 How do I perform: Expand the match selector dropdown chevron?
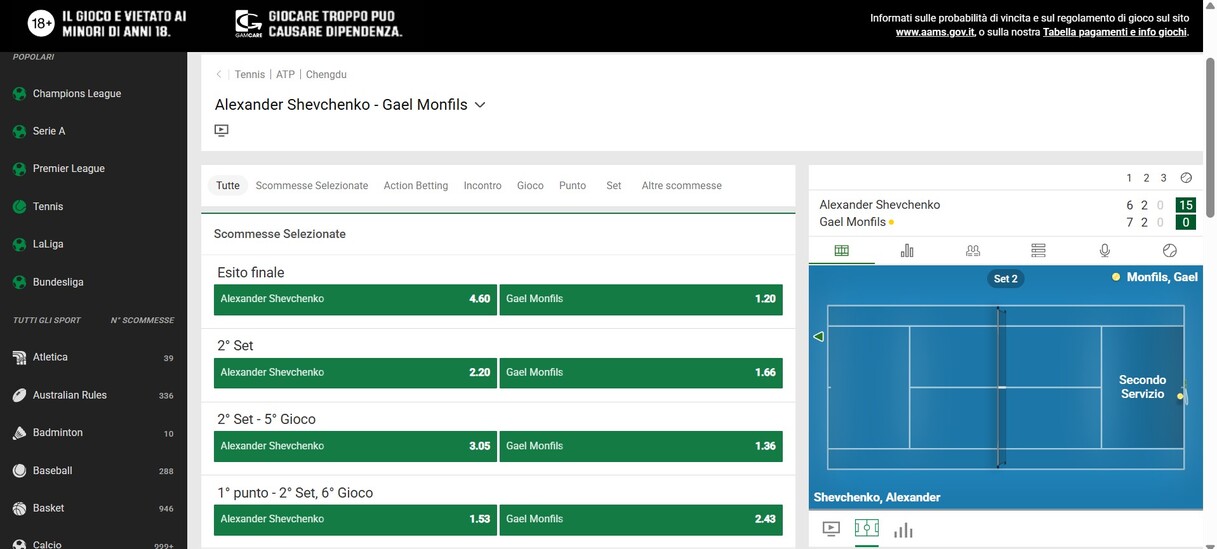[480, 105]
